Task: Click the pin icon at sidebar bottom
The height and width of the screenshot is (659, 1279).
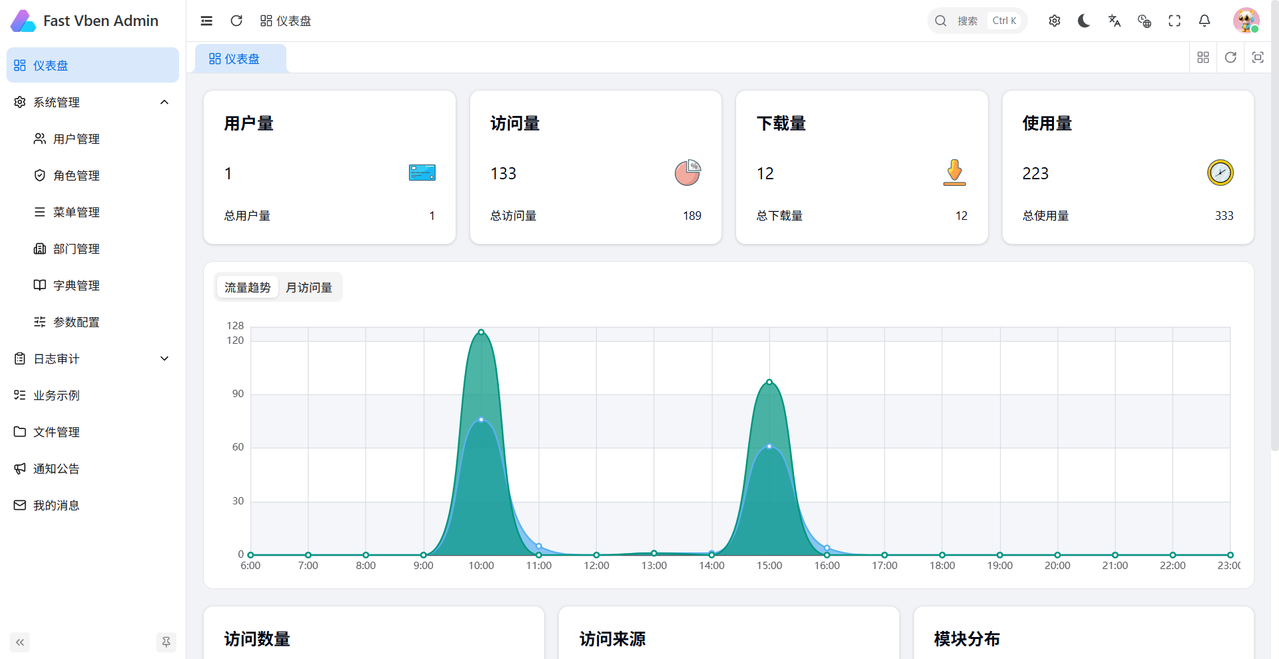Action: click(166, 642)
